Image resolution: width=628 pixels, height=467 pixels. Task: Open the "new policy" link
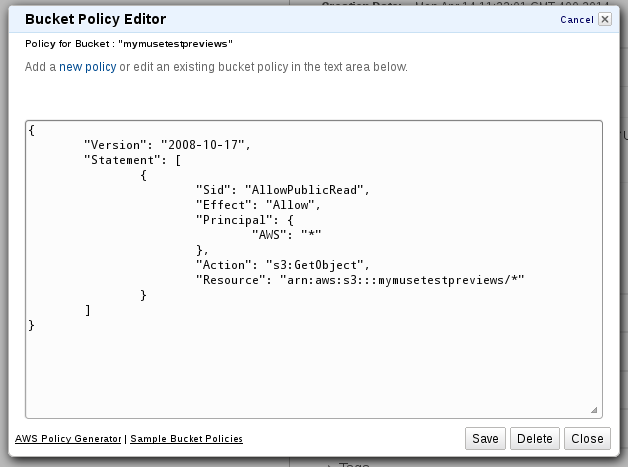pyautogui.click(x=87, y=67)
